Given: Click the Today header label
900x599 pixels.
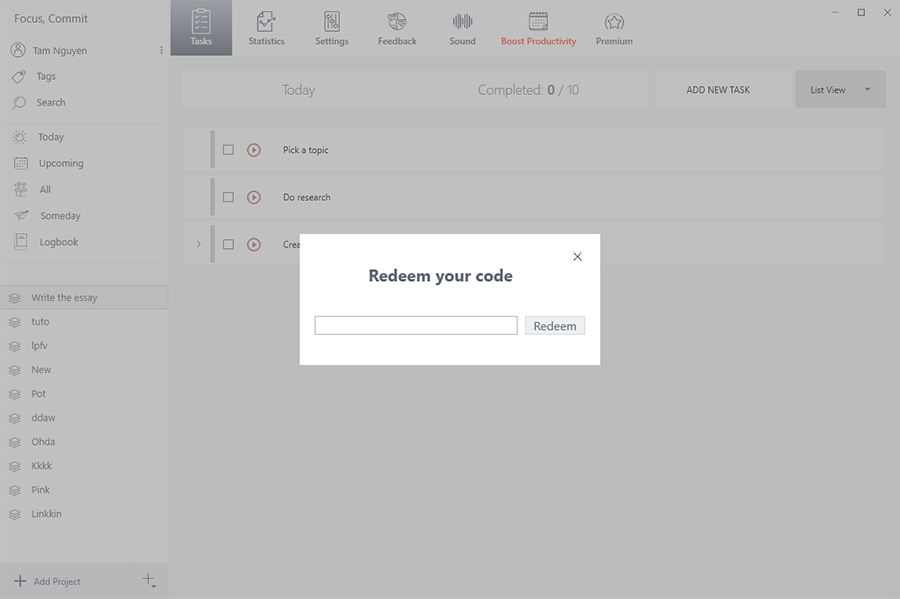Looking at the screenshot, I should [298, 90].
